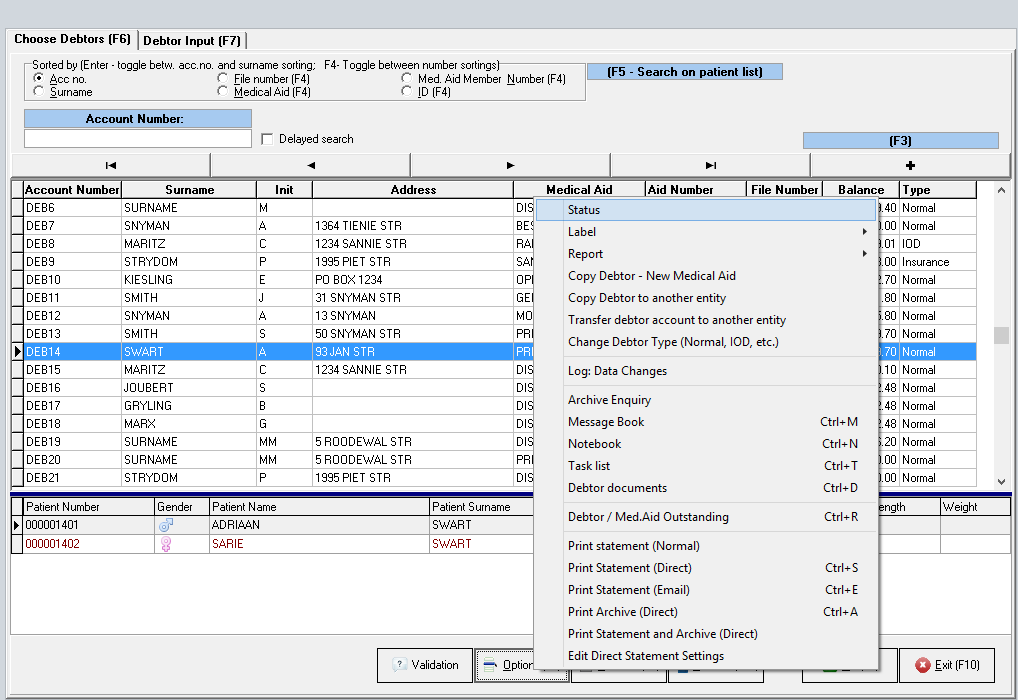Open the Validation button
The width and height of the screenshot is (1018, 700).
pyautogui.click(x=425, y=665)
